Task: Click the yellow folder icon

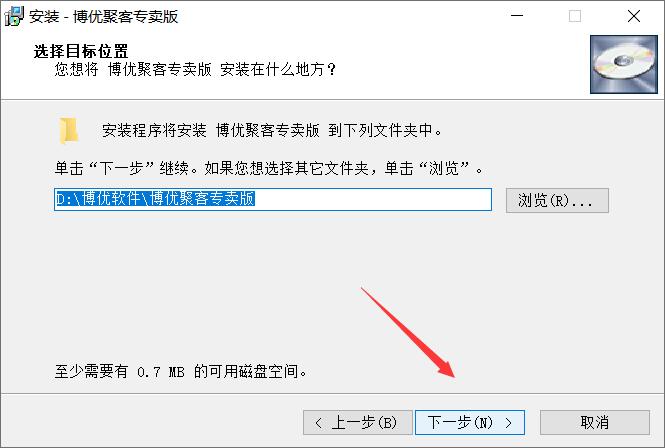Action: point(69,130)
